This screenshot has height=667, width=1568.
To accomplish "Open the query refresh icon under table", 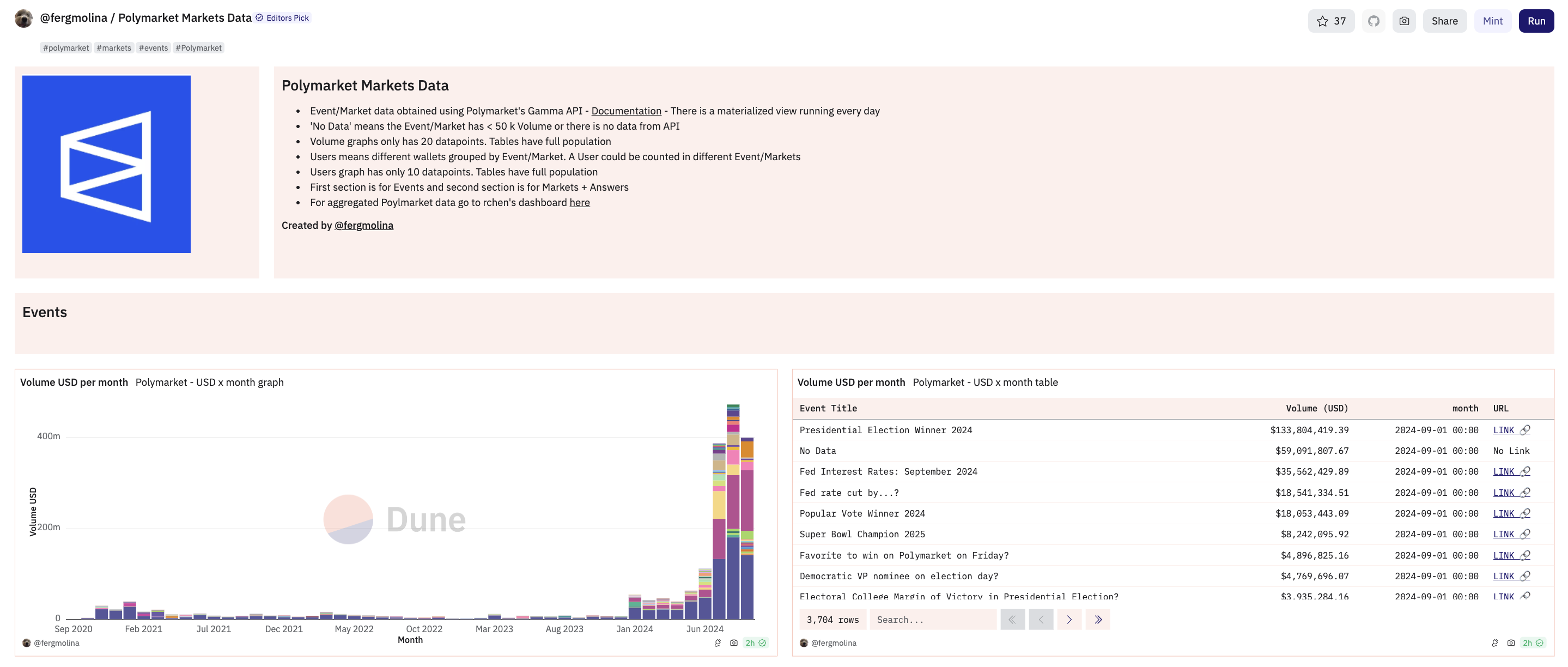I will point(1494,642).
